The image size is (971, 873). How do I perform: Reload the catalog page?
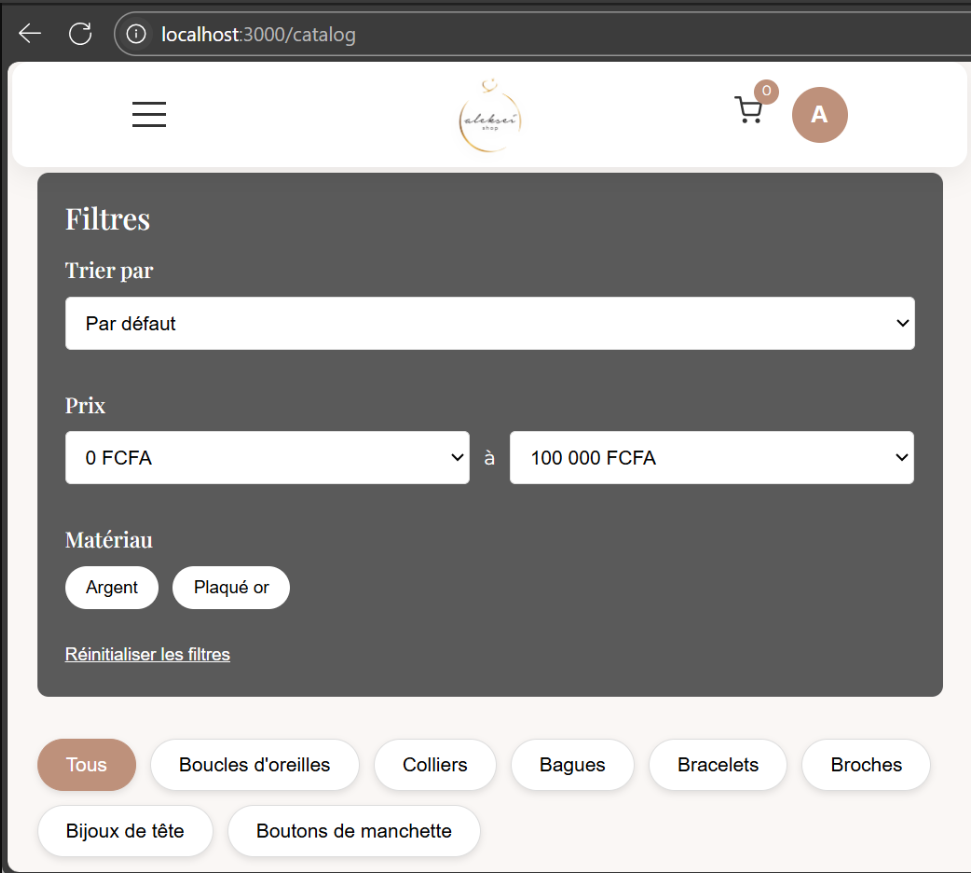(80, 34)
